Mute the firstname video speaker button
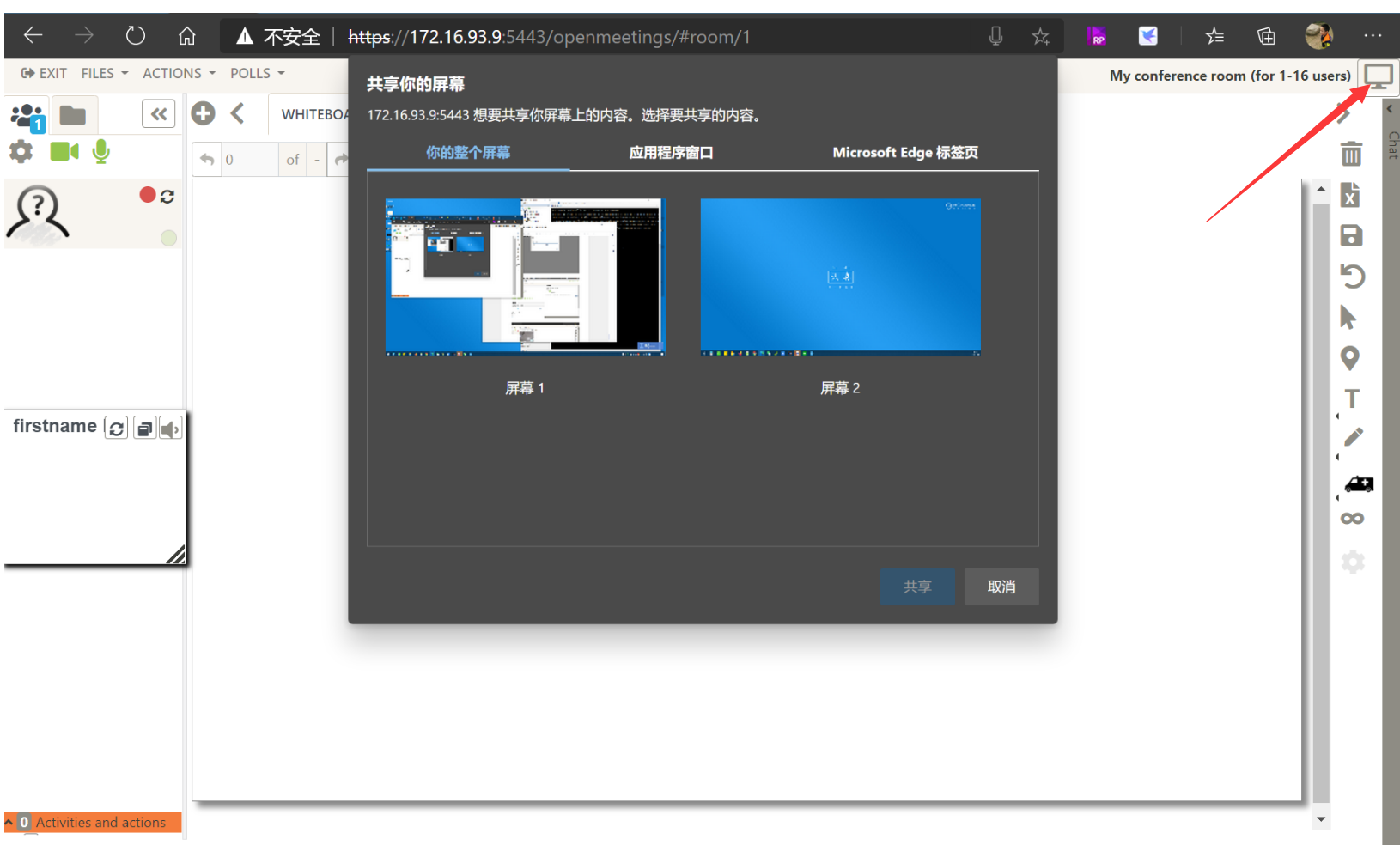 (x=170, y=429)
